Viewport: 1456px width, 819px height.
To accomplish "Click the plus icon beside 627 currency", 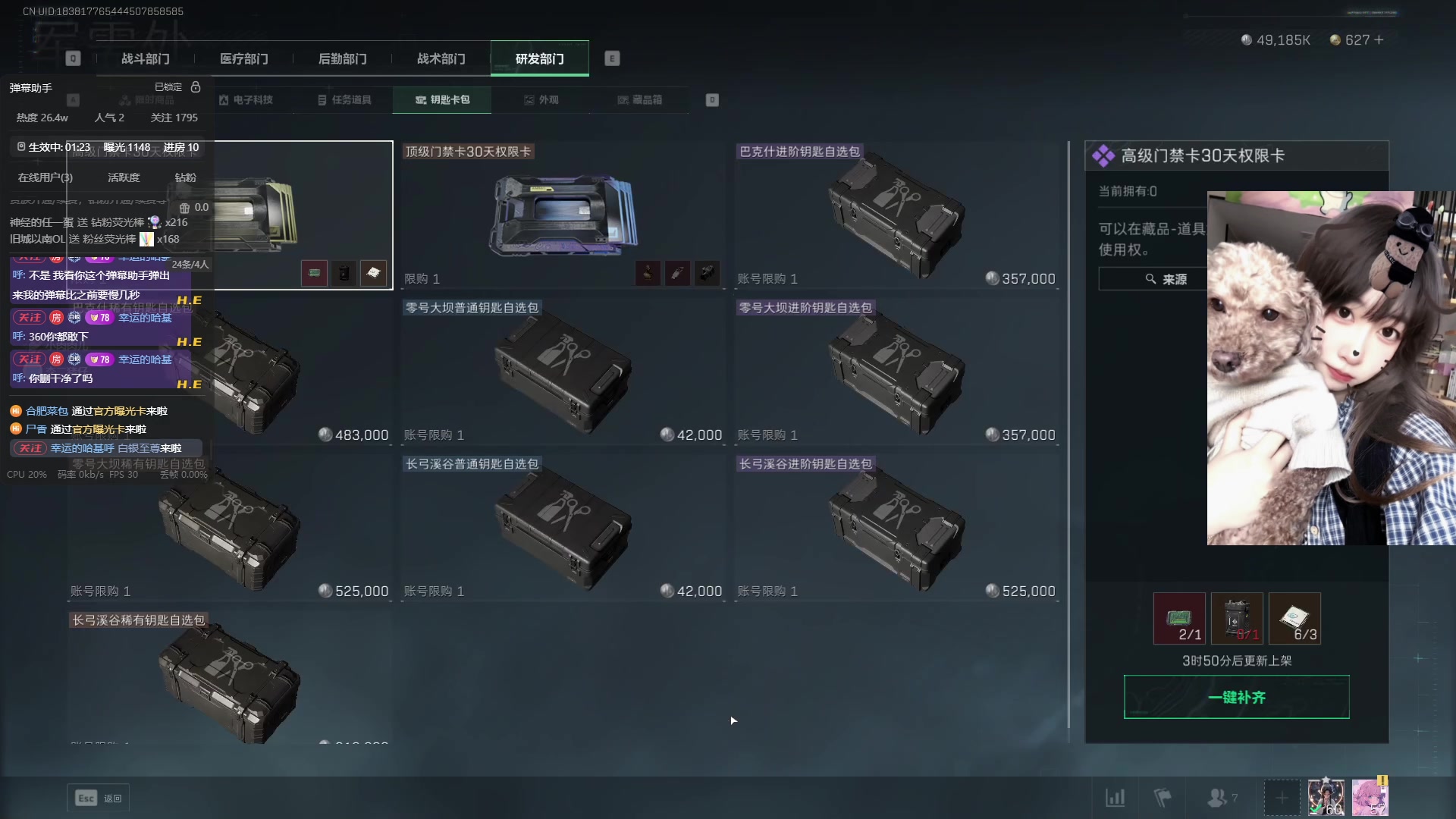I will click(1379, 39).
